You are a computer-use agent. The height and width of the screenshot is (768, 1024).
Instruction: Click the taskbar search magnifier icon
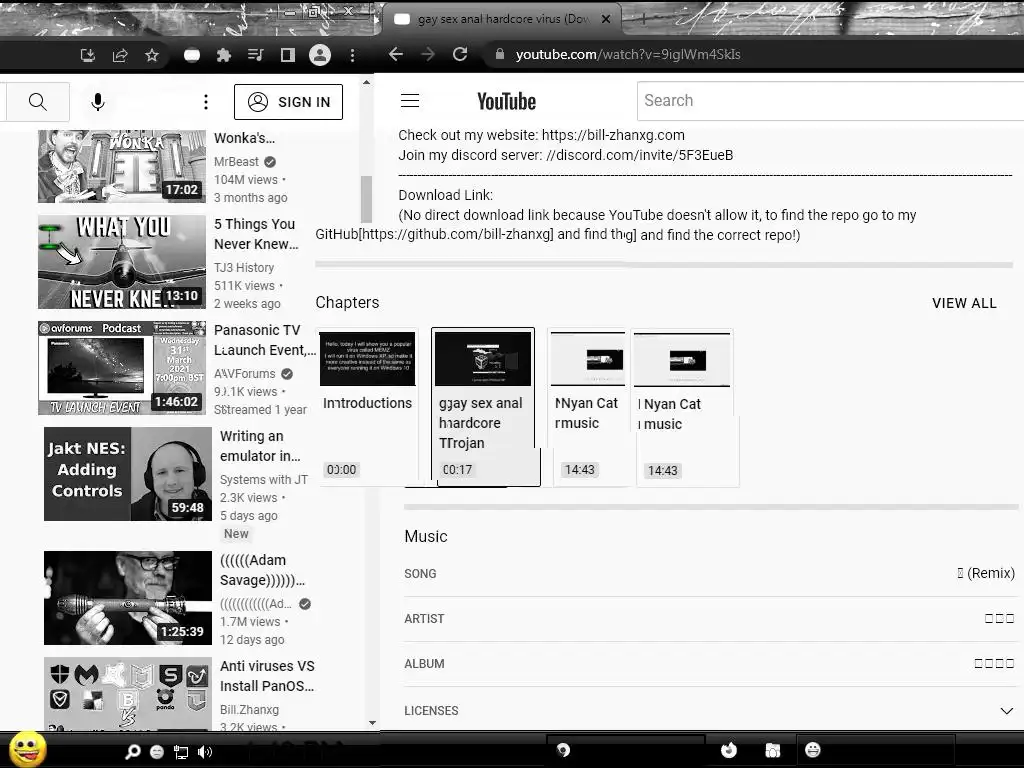[x=133, y=752]
